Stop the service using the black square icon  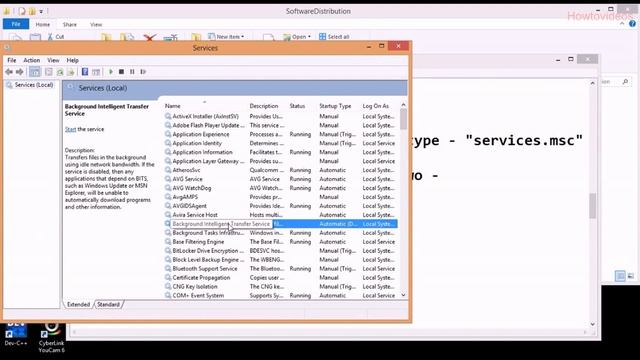[x=121, y=72]
